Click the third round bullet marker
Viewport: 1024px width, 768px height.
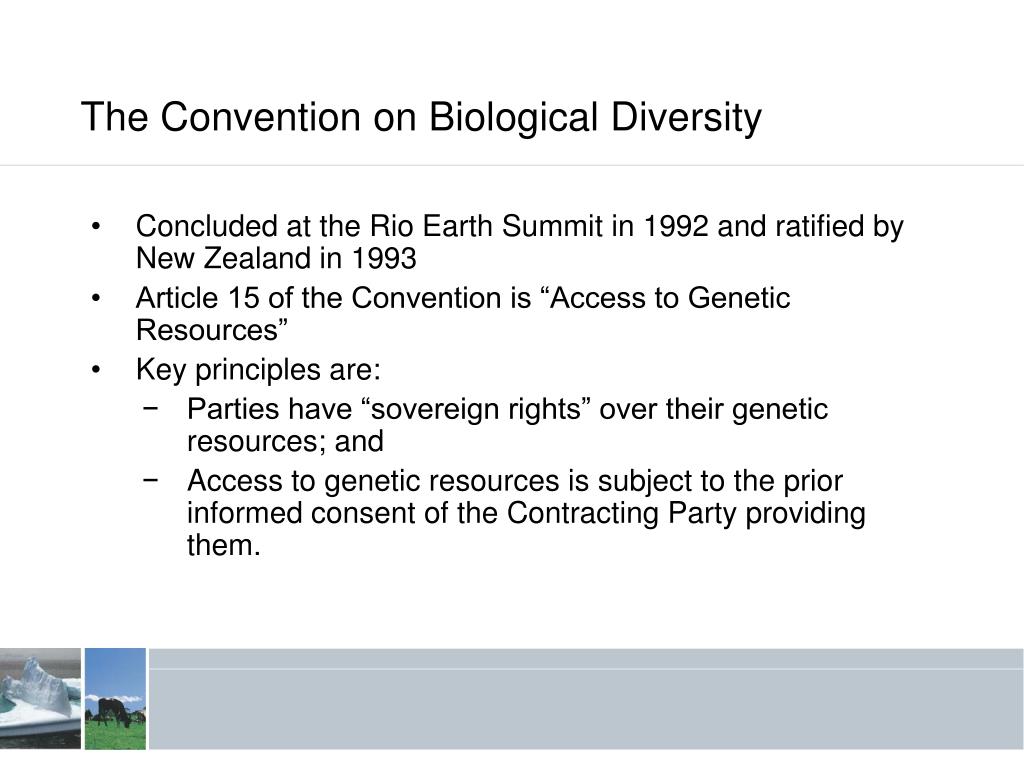96,371
